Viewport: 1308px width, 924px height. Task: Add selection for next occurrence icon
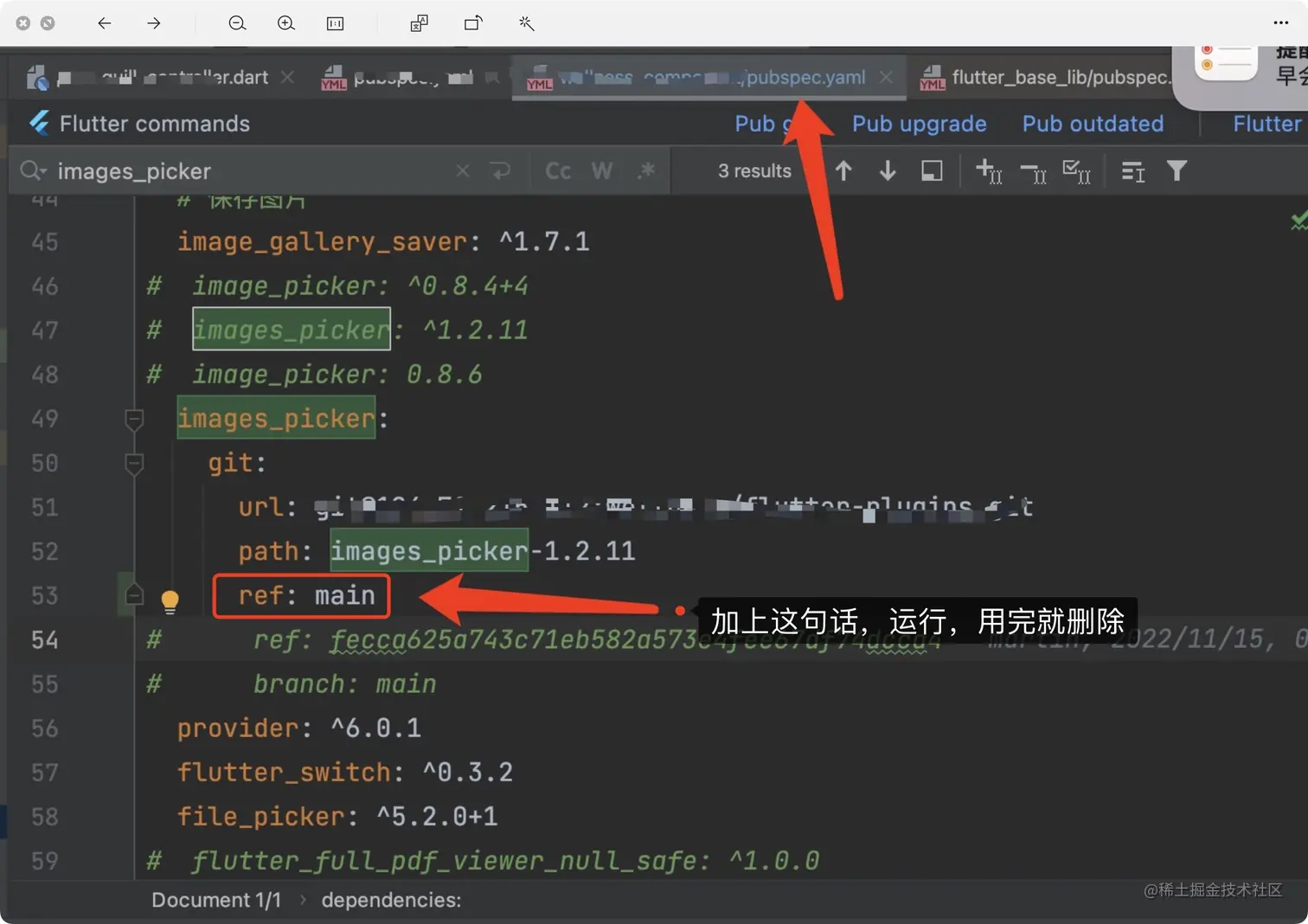click(x=989, y=170)
